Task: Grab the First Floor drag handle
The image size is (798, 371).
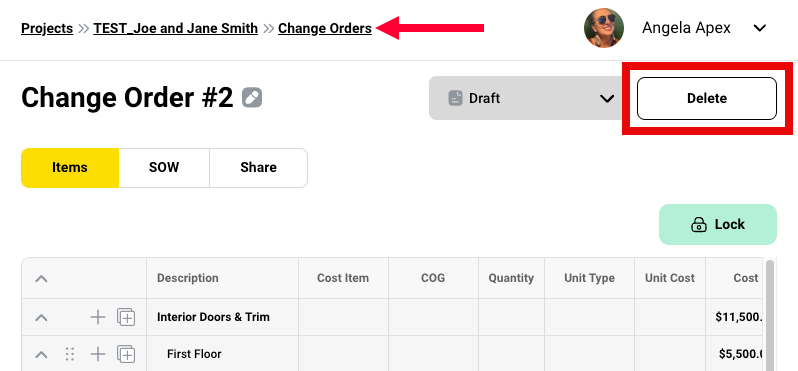Action: click(x=70, y=354)
